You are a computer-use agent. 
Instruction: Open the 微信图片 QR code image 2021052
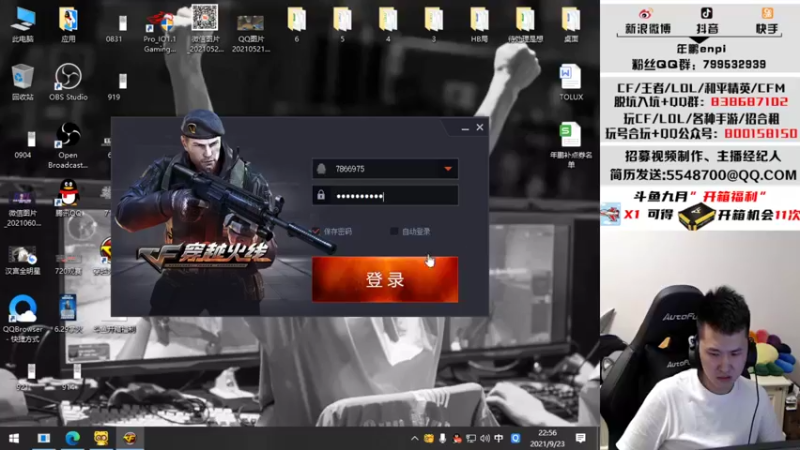(x=205, y=28)
